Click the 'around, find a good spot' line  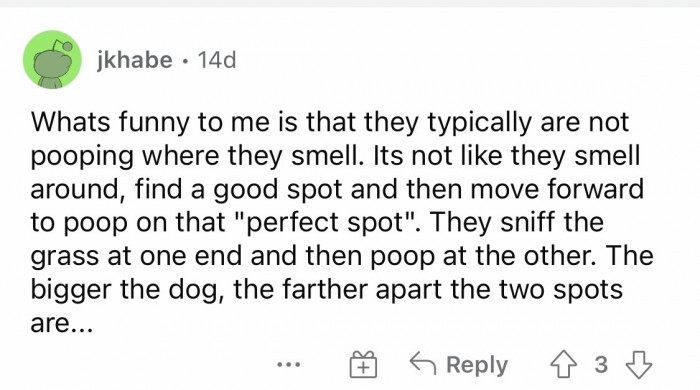pyautogui.click(x=186, y=189)
